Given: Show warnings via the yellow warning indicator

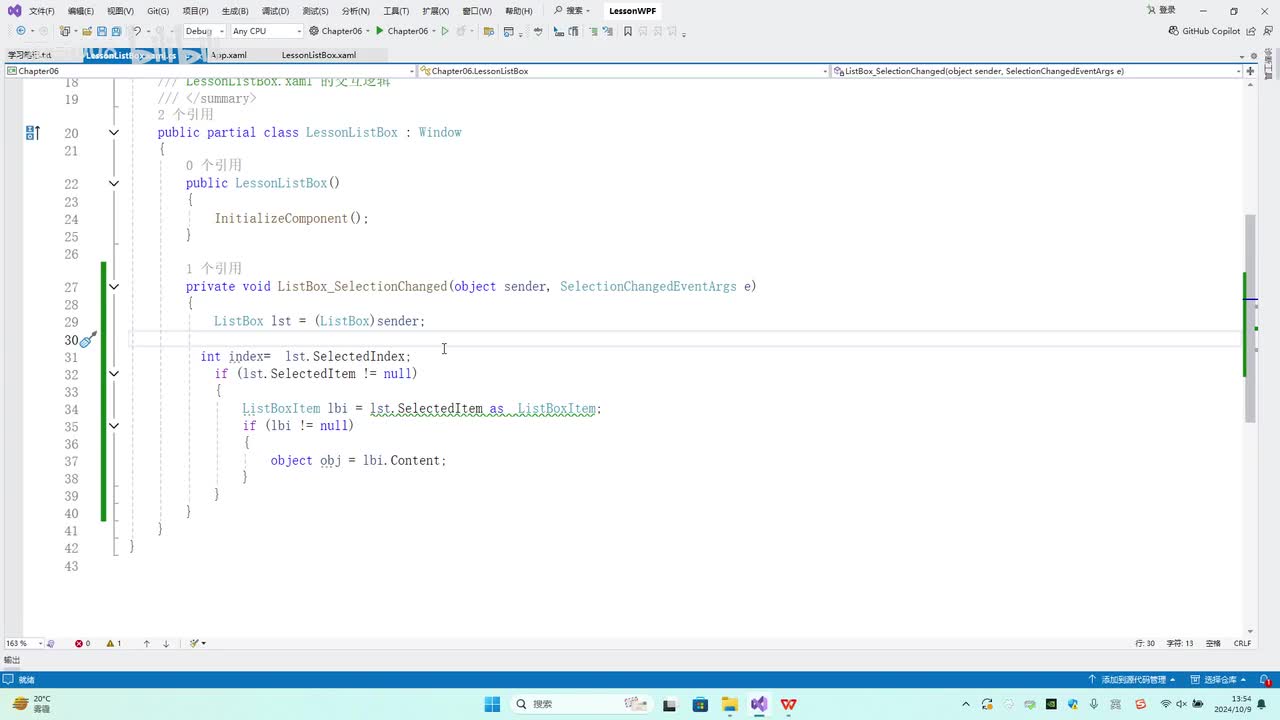Looking at the screenshot, I should coord(114,643).
